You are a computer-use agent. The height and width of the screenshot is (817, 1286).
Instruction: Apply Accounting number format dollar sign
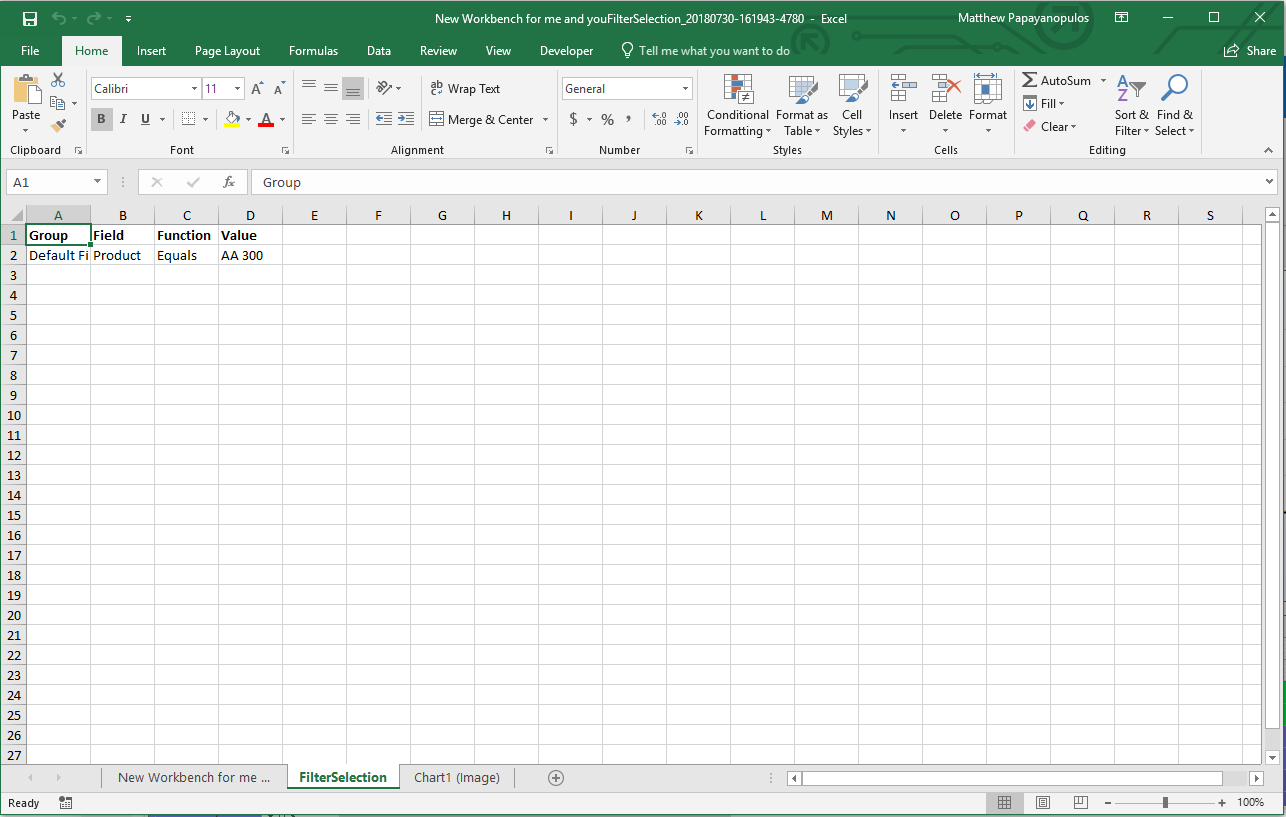(x=573, y=119)
